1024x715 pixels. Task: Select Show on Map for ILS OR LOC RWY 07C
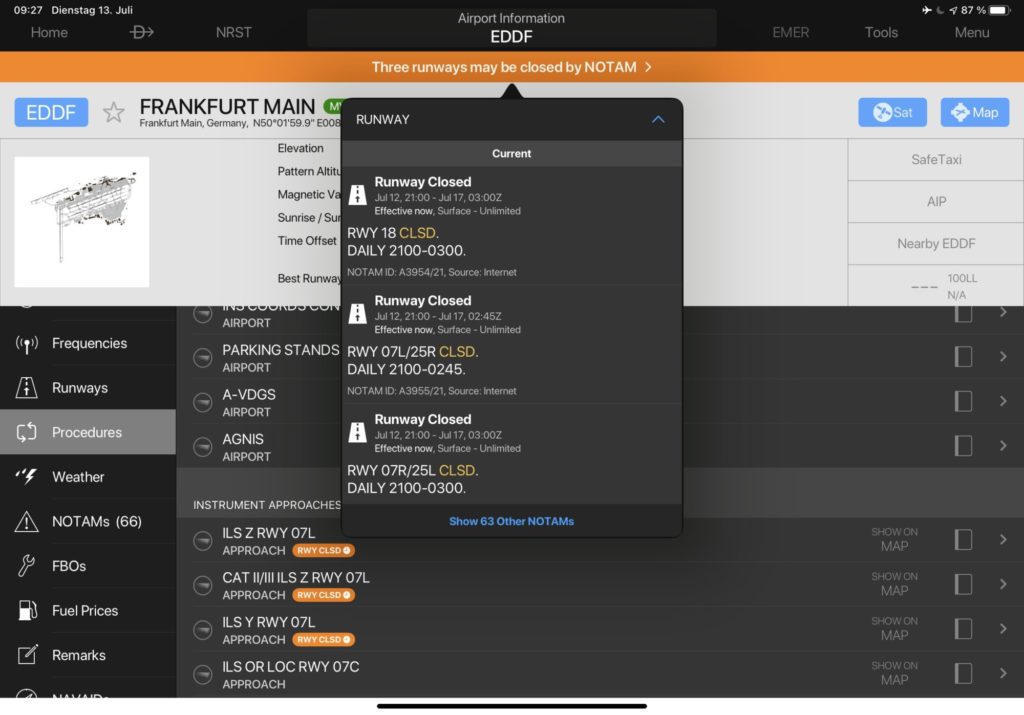coord(894,673)
